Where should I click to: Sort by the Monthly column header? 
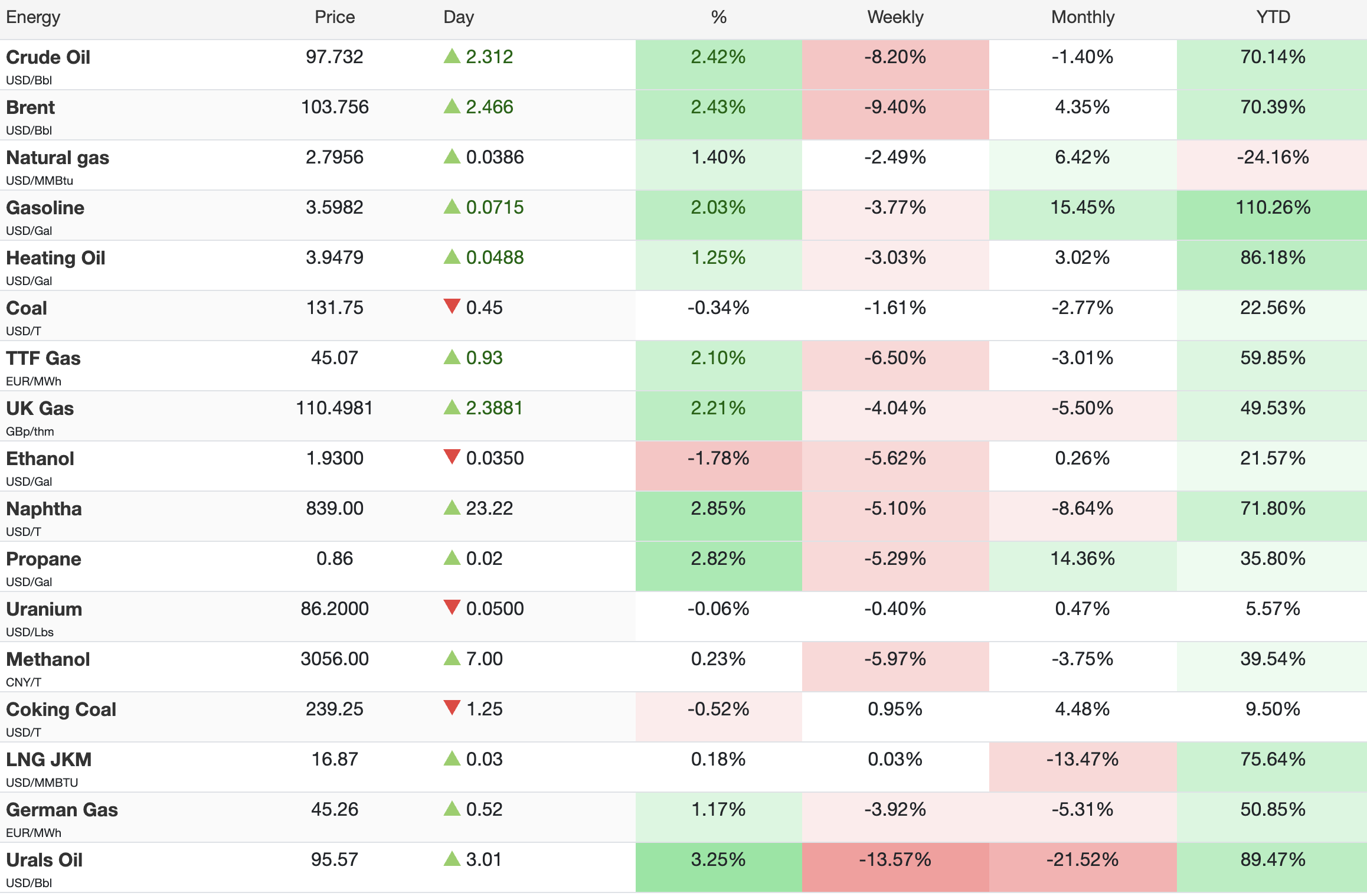(1083, 17)
